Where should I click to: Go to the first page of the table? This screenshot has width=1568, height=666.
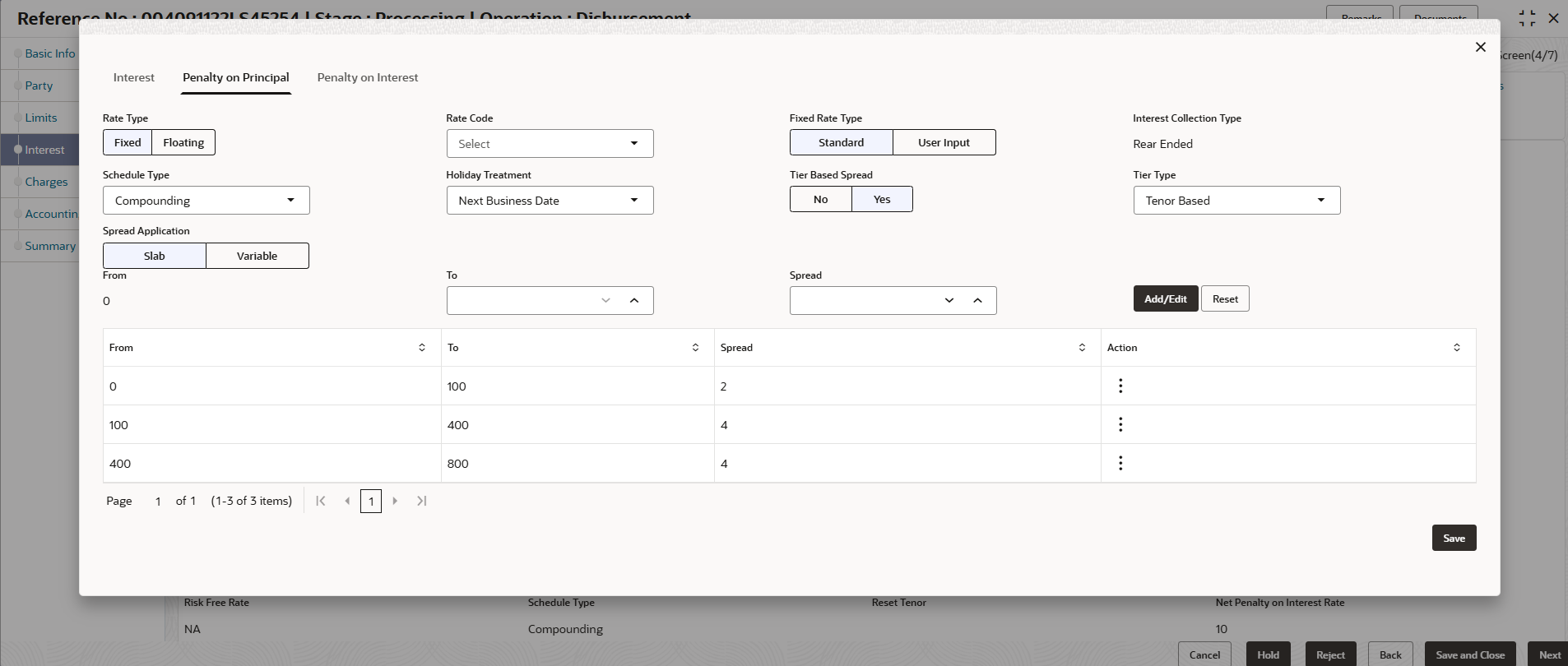(x=321, y=501)
